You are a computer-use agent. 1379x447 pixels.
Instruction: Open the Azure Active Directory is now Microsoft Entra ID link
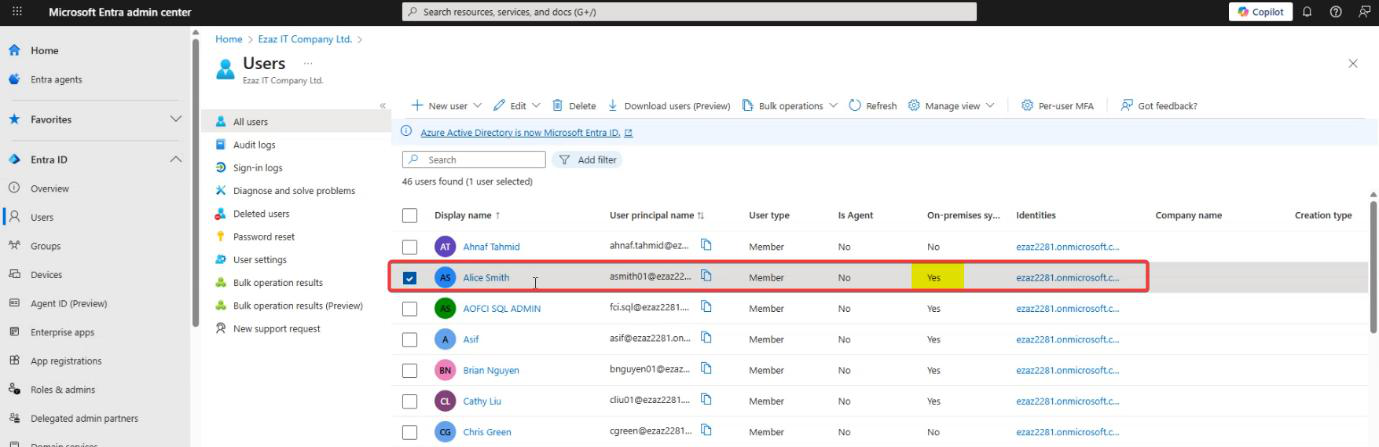(x=526, y=133)
